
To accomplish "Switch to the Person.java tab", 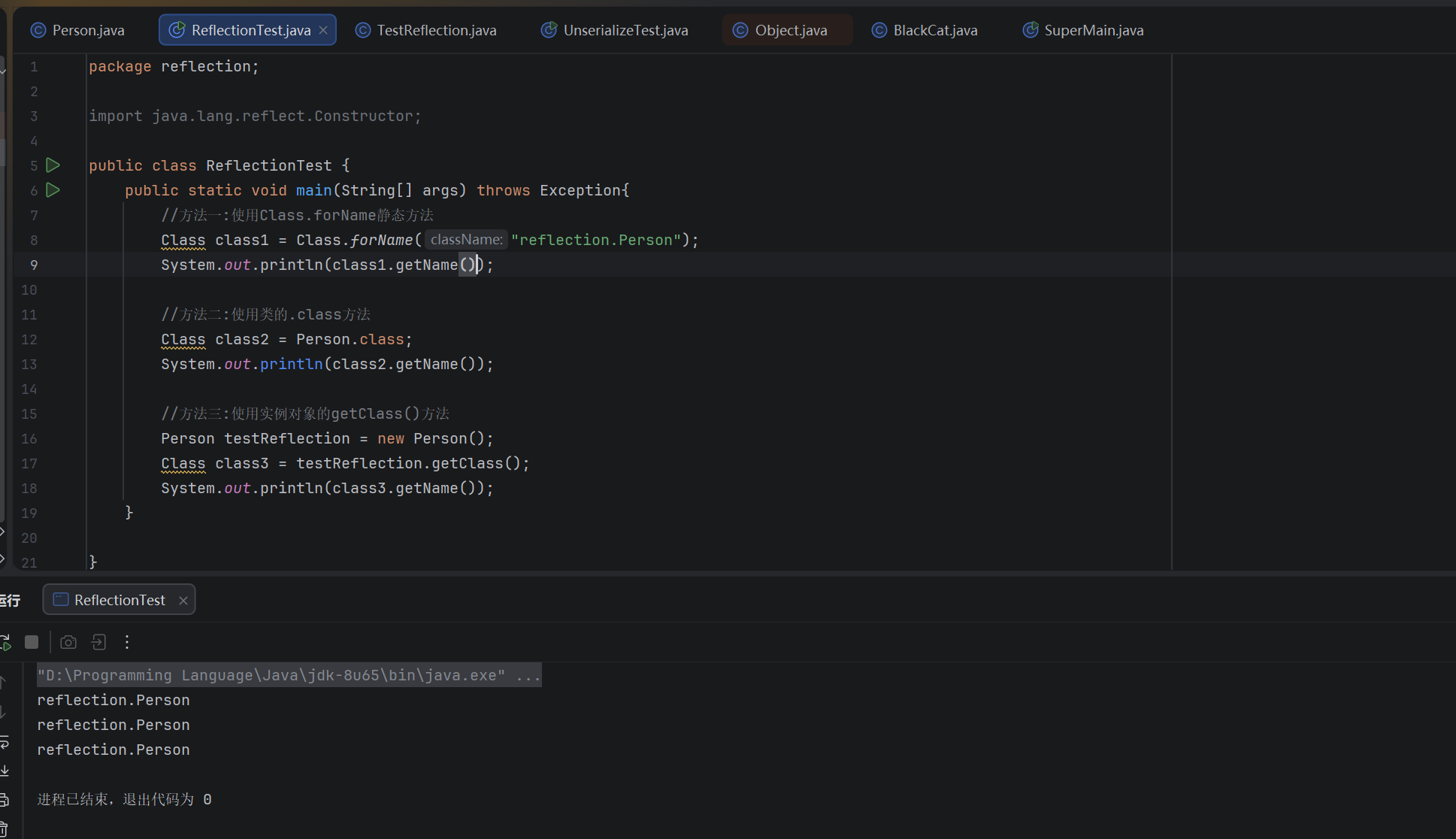I will coord(77,30).
